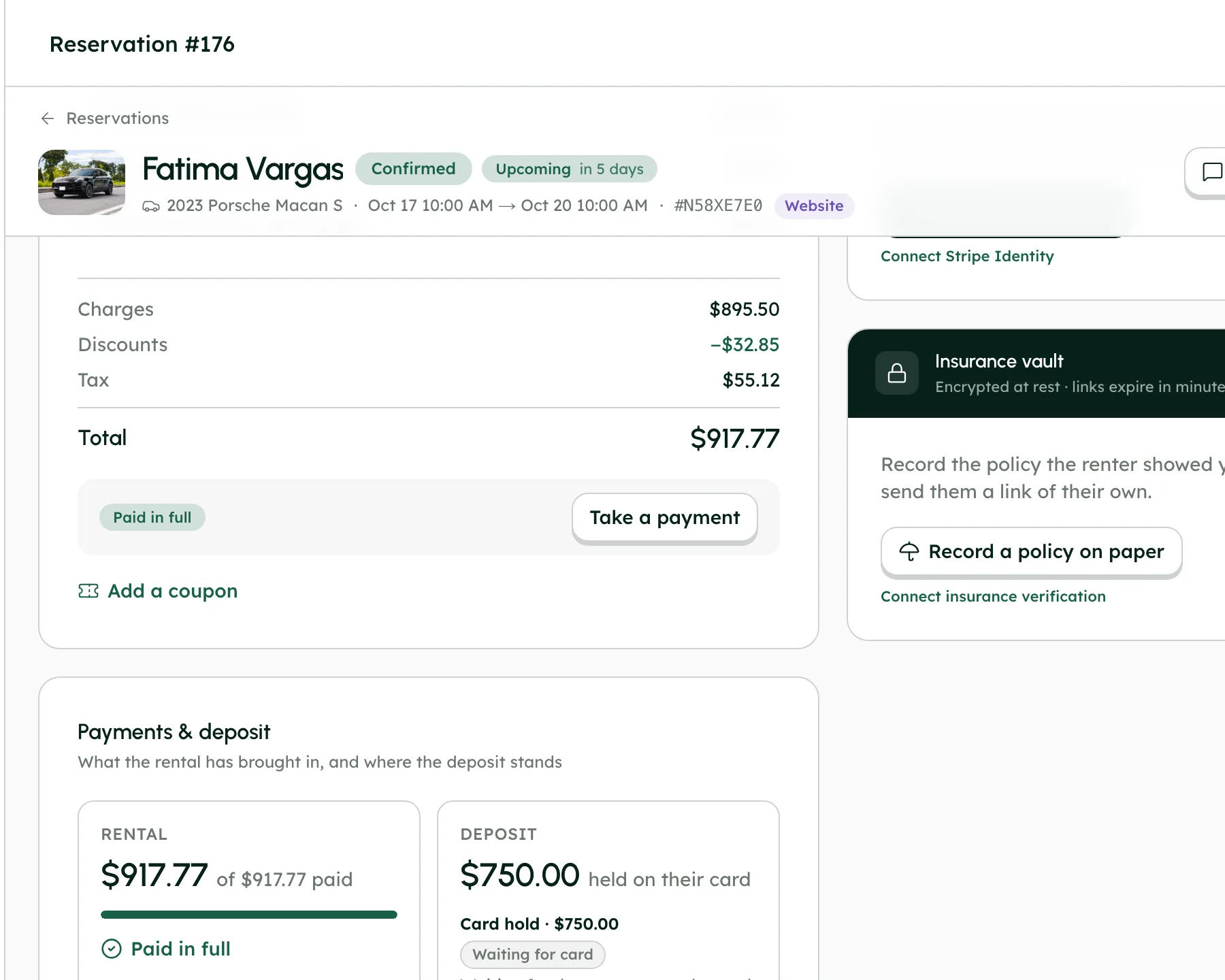Screen dimensions: 1225x980
Task: Click the Insurance vault heading
Action: 999,361
